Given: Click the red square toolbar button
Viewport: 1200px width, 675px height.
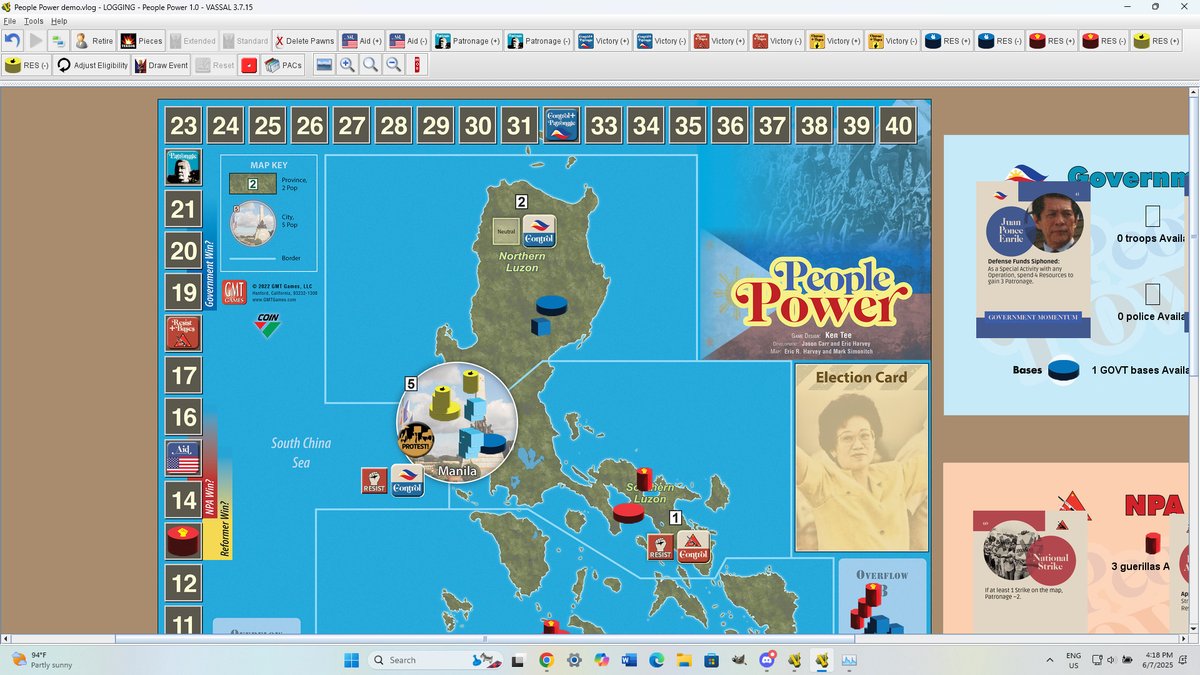Looking at the screenshot, I should [x=249, y=65].
